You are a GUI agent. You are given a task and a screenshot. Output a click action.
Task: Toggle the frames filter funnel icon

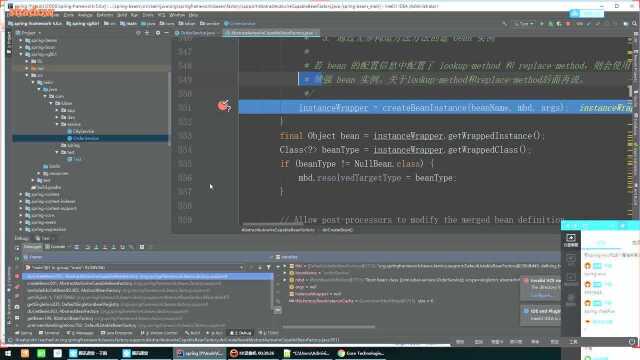(x=268, y=268)
